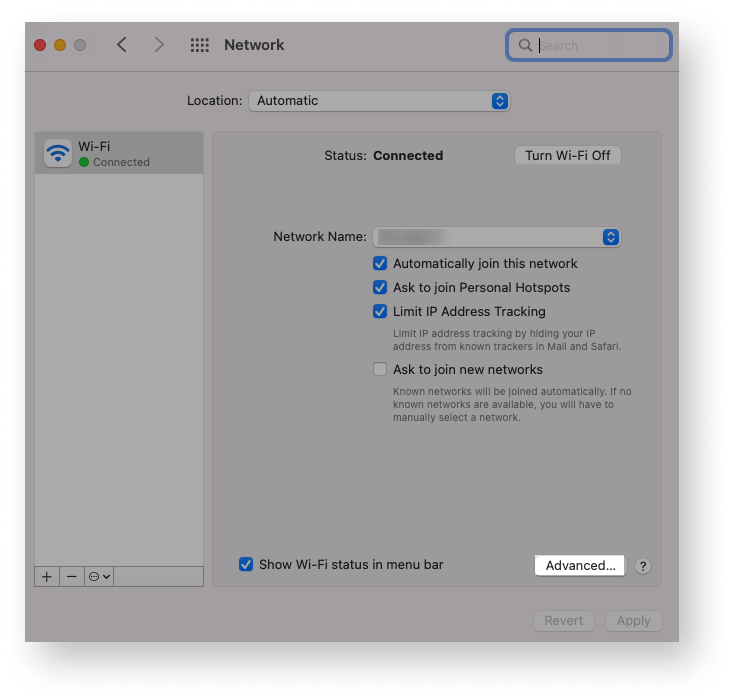The image size is (734, 700).
Task: Click the Location label
Action: (214, 101)
